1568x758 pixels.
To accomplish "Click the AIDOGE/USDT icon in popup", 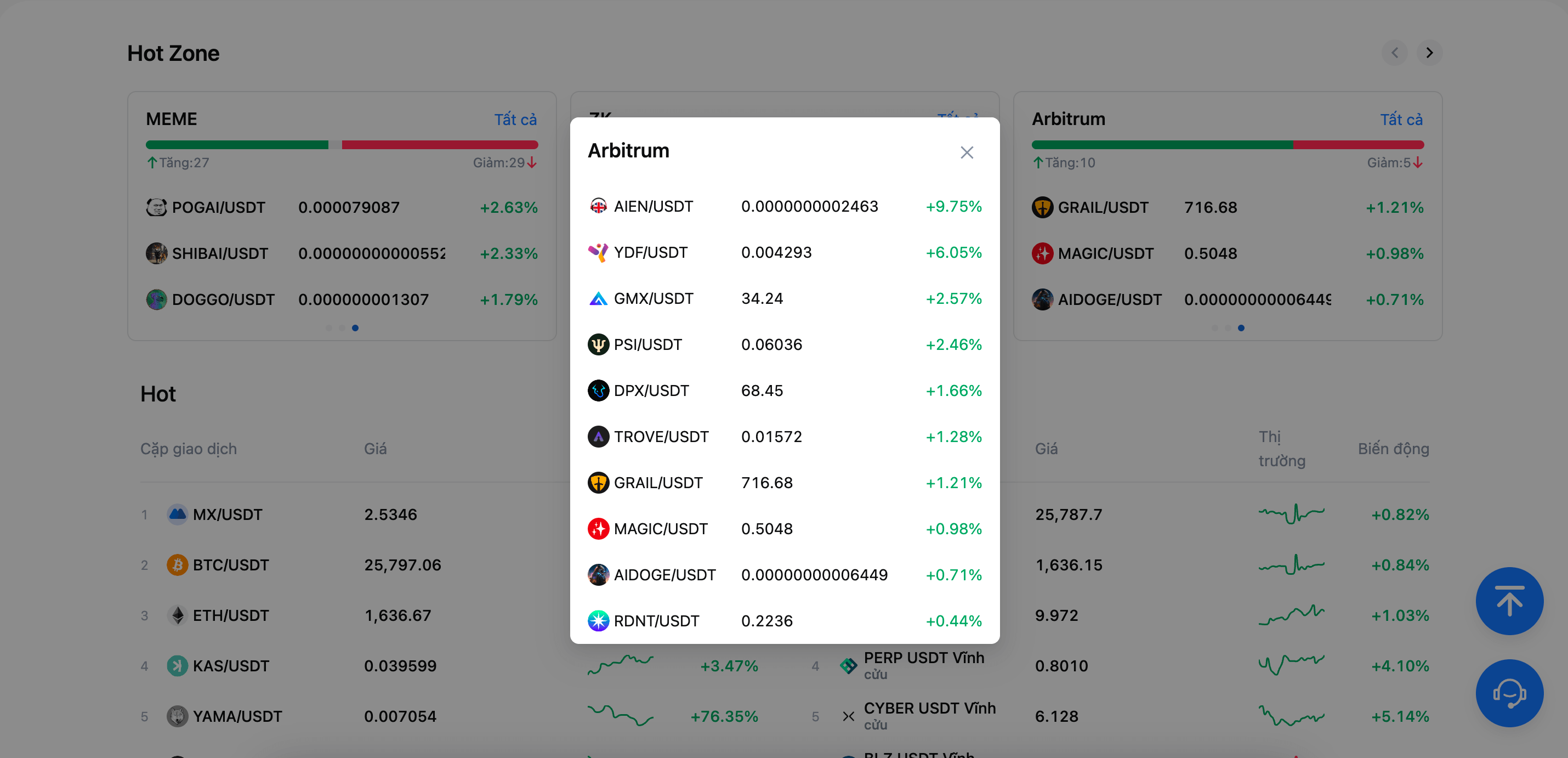I will click(x=598, y=575).
